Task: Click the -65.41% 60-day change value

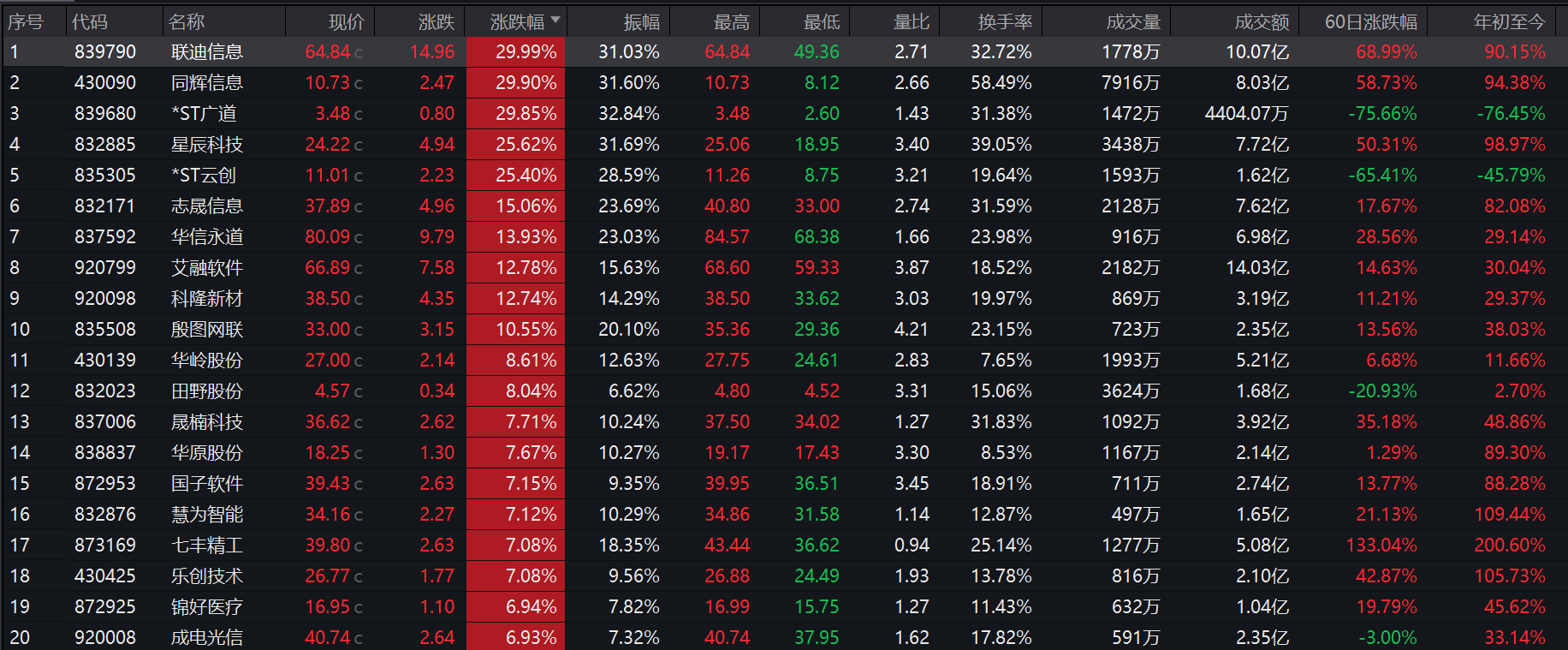Action: pos(1383,176)
